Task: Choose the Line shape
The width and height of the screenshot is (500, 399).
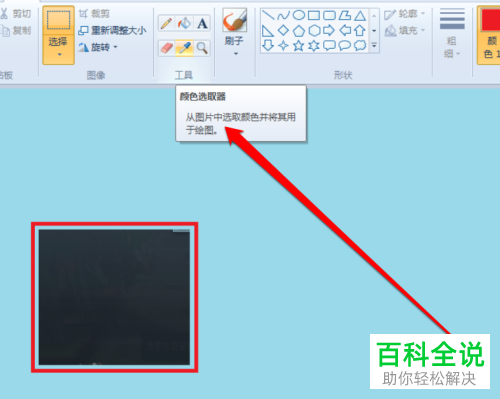Action: 268,15
